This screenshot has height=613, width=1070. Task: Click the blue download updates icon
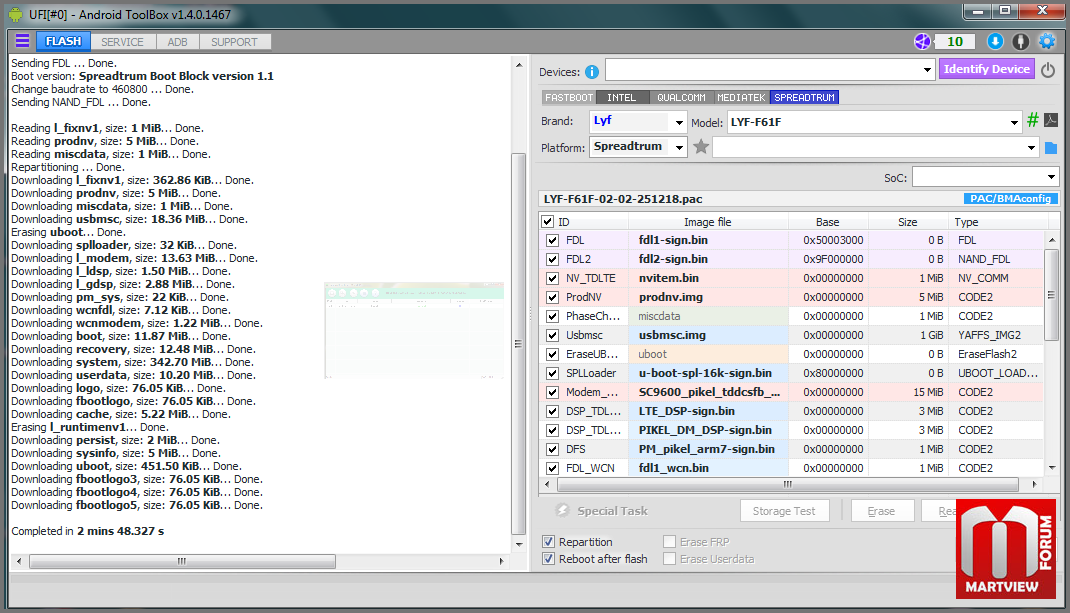996,42
